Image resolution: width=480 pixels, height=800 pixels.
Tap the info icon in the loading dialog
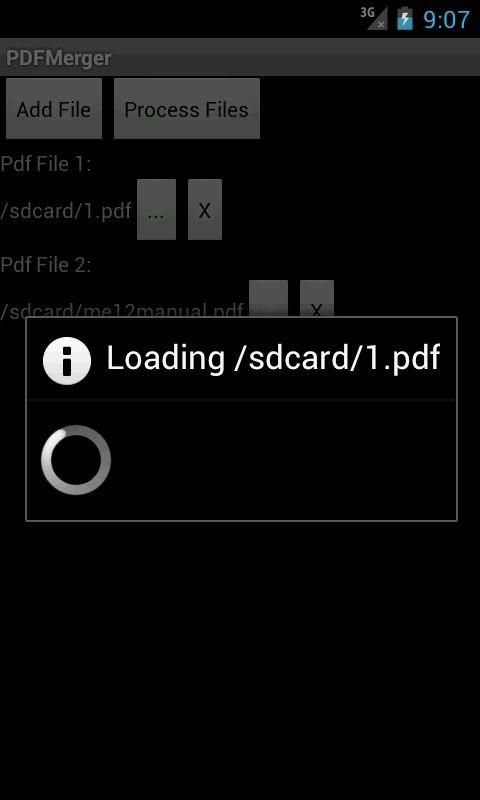pyautogui.click(x=67, y=360)
